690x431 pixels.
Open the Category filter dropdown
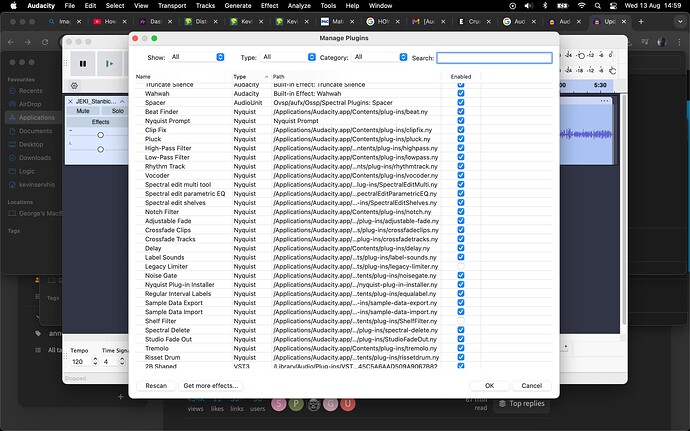(379, 57)
